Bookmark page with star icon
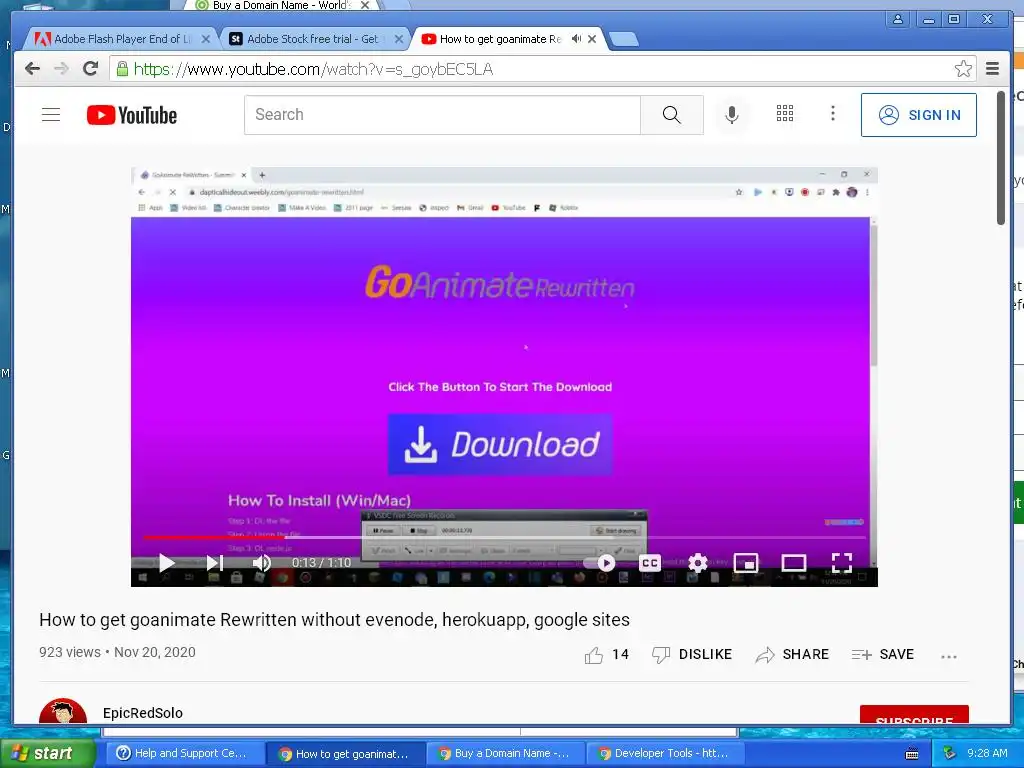The image size is (1024, 768). 963,69
